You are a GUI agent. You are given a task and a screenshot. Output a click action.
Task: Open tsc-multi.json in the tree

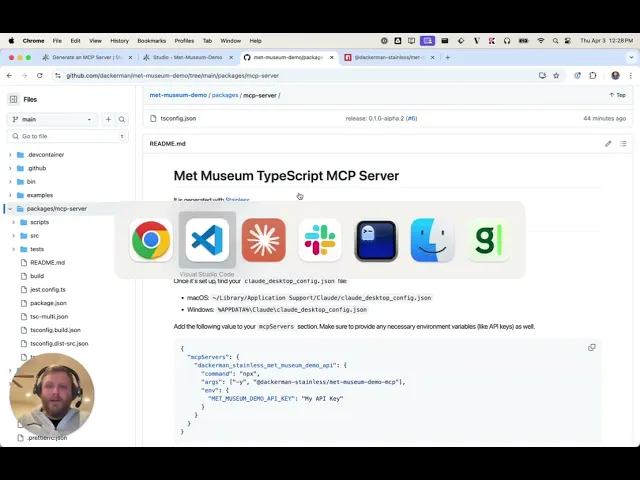tap(49, 316)
